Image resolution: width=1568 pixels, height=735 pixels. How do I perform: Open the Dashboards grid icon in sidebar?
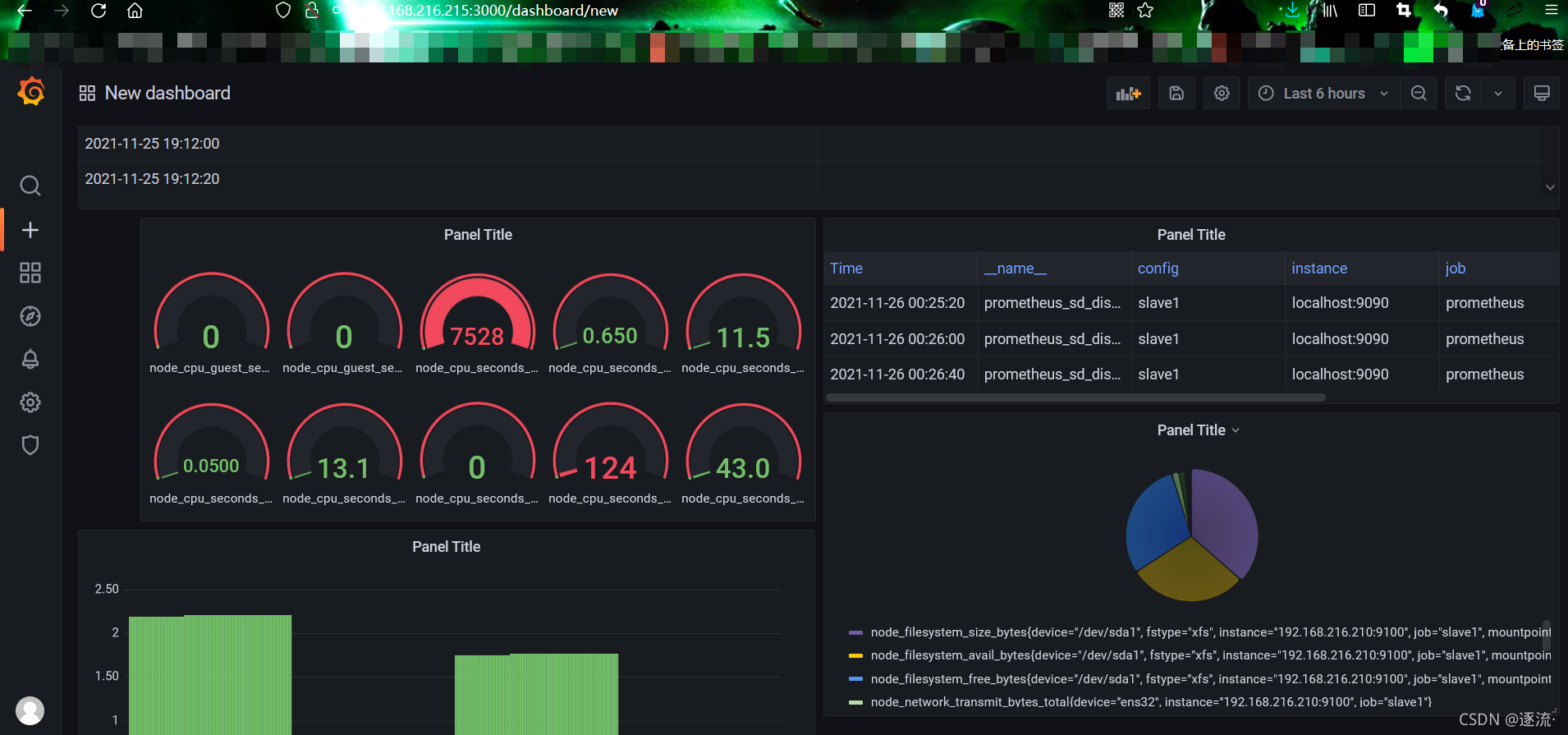point(30,273)
